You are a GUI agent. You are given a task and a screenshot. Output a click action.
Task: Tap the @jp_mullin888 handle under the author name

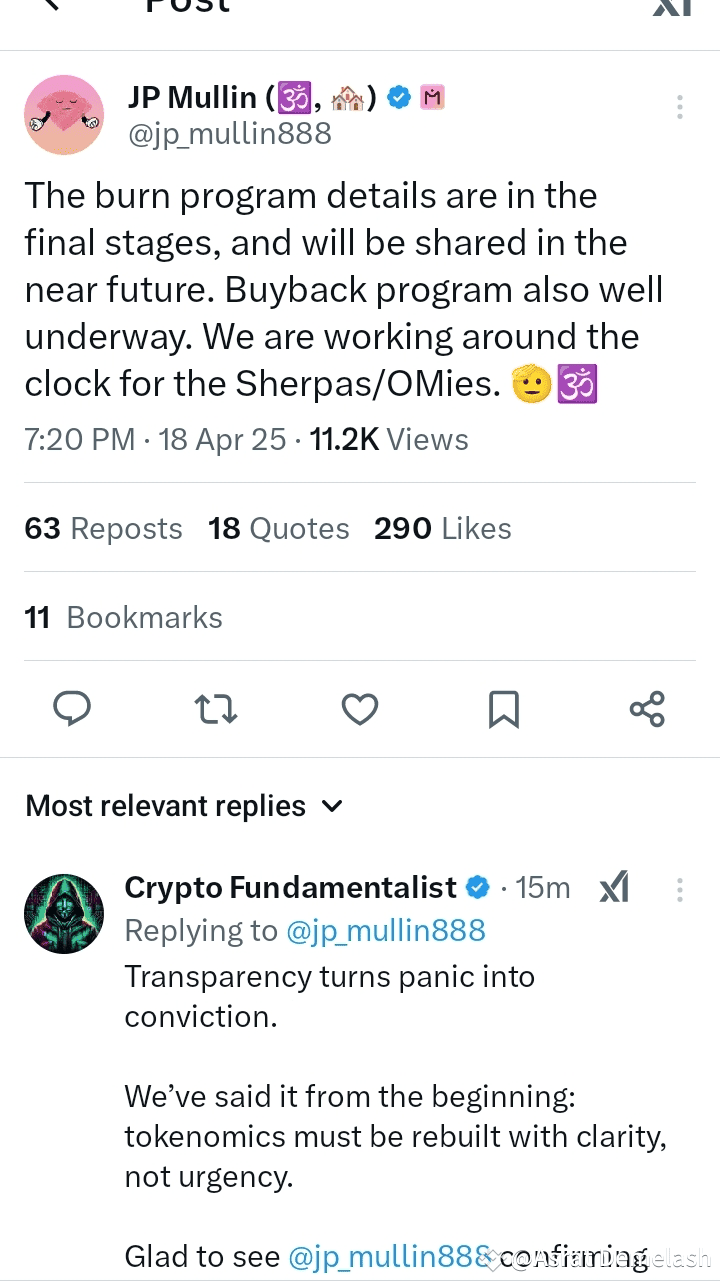(230, 134)
